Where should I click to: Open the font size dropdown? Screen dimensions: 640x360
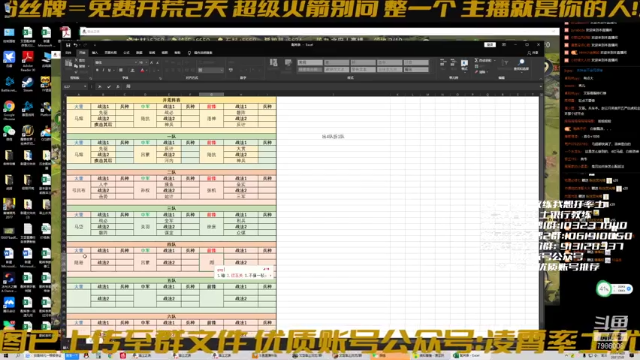pyautogui.click(x=146, y=62)
